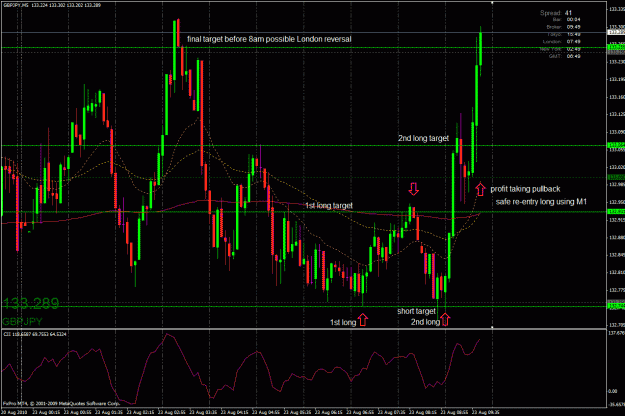Click the 'Spread: 41' readout
625x416 pixels.
pyautogui.click(x=556, y=13)
